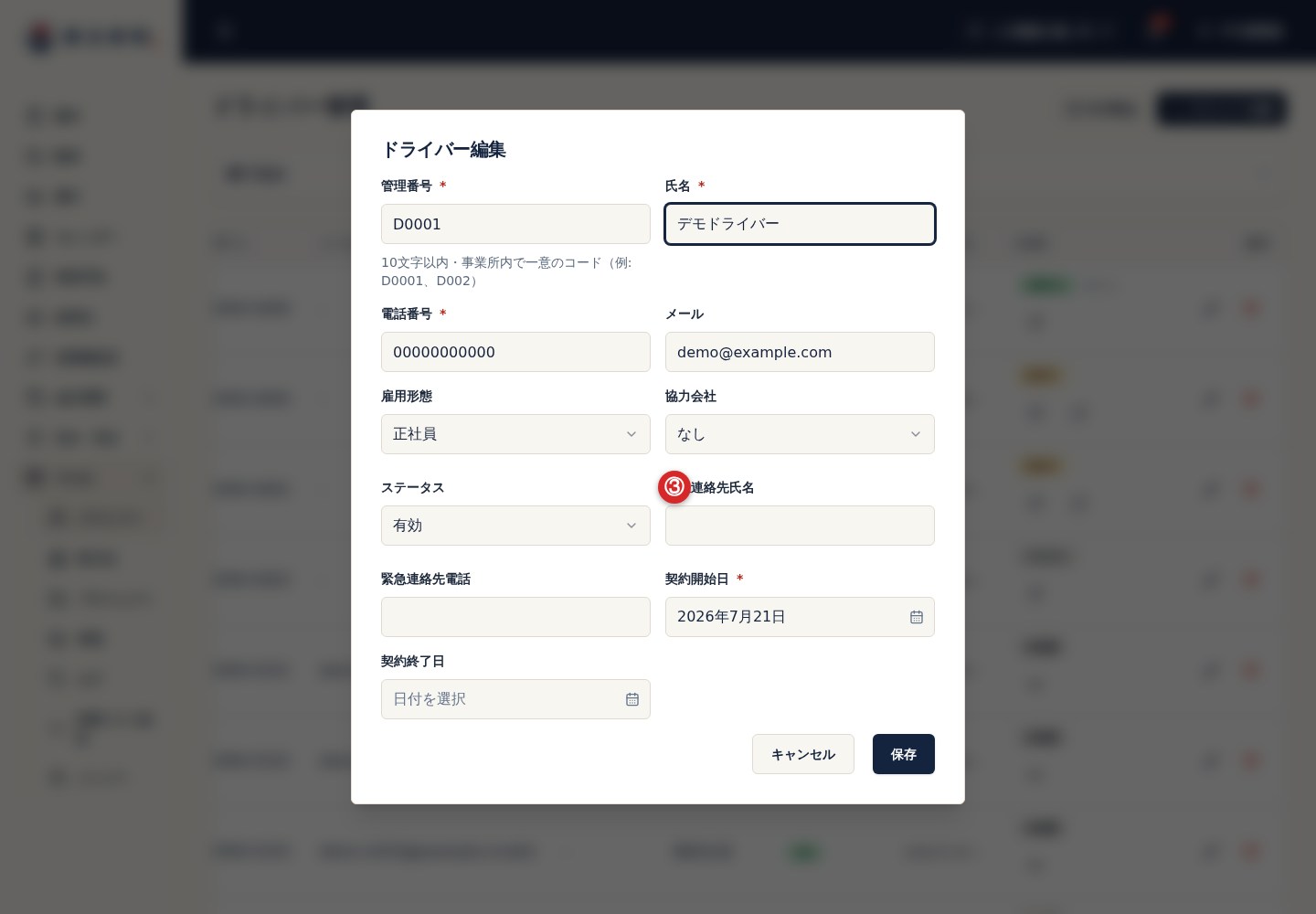Expand the 協力会社 dropdown
This screenshot has width=1316, height=914.
[x=800, y=434]
